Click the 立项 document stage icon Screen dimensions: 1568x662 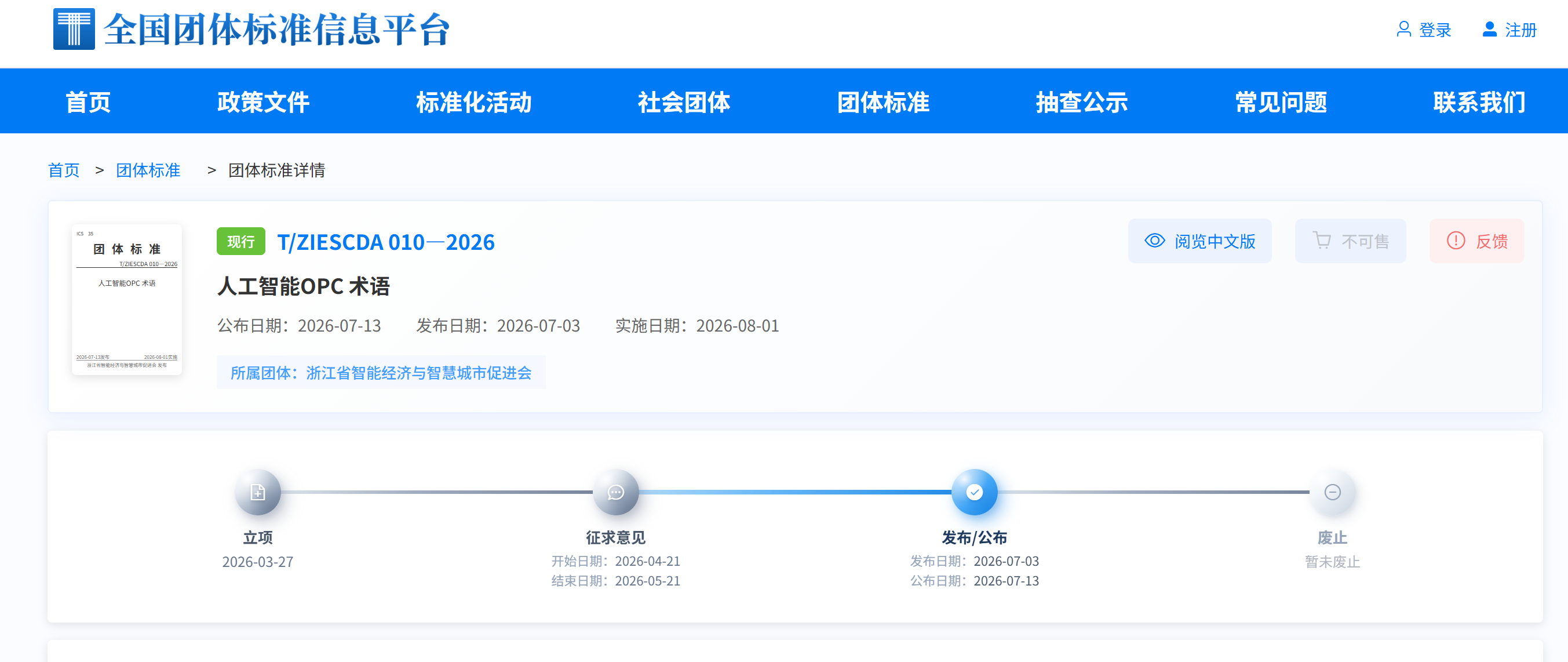click(x=257, y=492)
